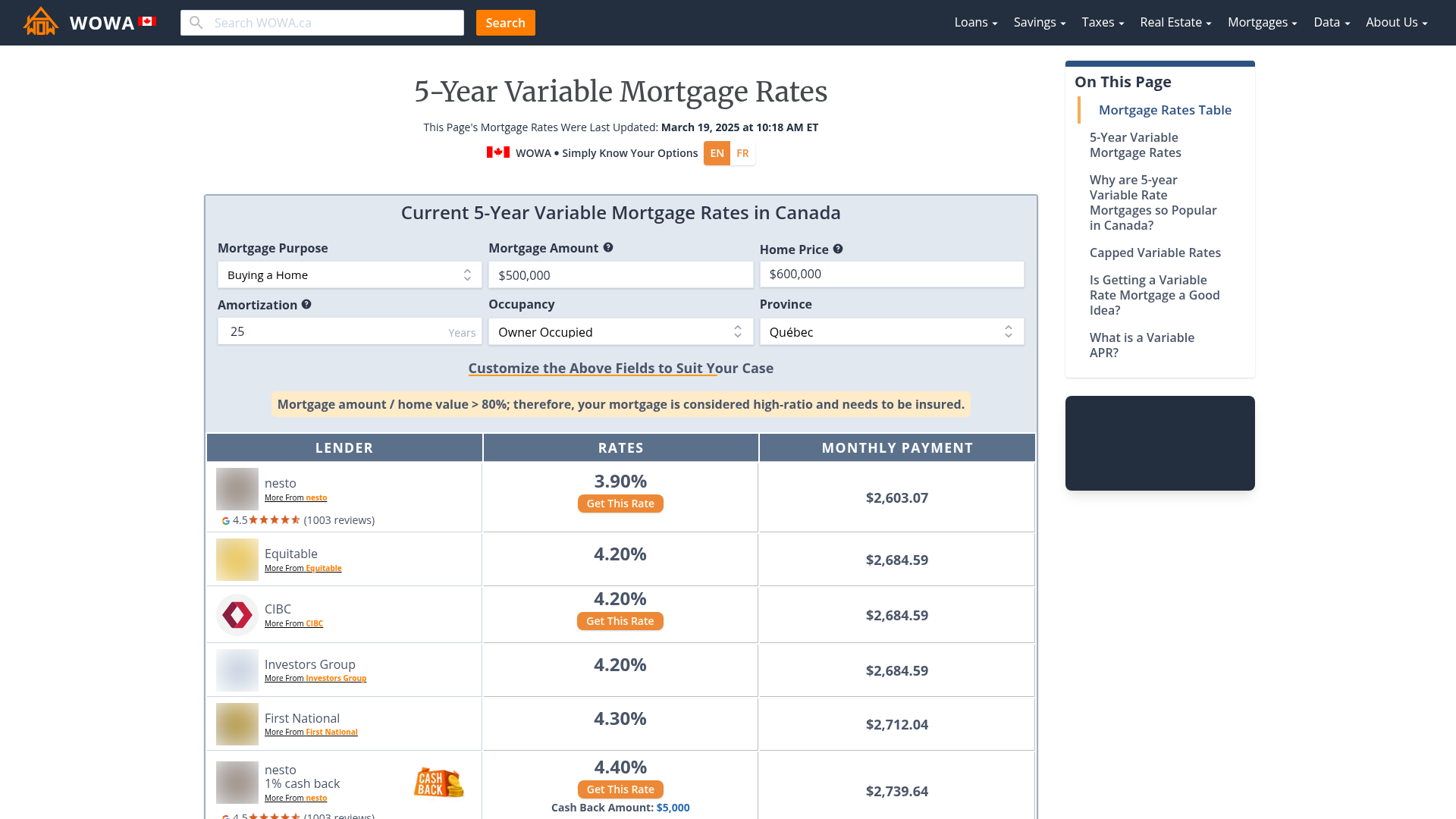Switch language to FR
This screenshot has height=819, width=1456.
pos(742,153)
